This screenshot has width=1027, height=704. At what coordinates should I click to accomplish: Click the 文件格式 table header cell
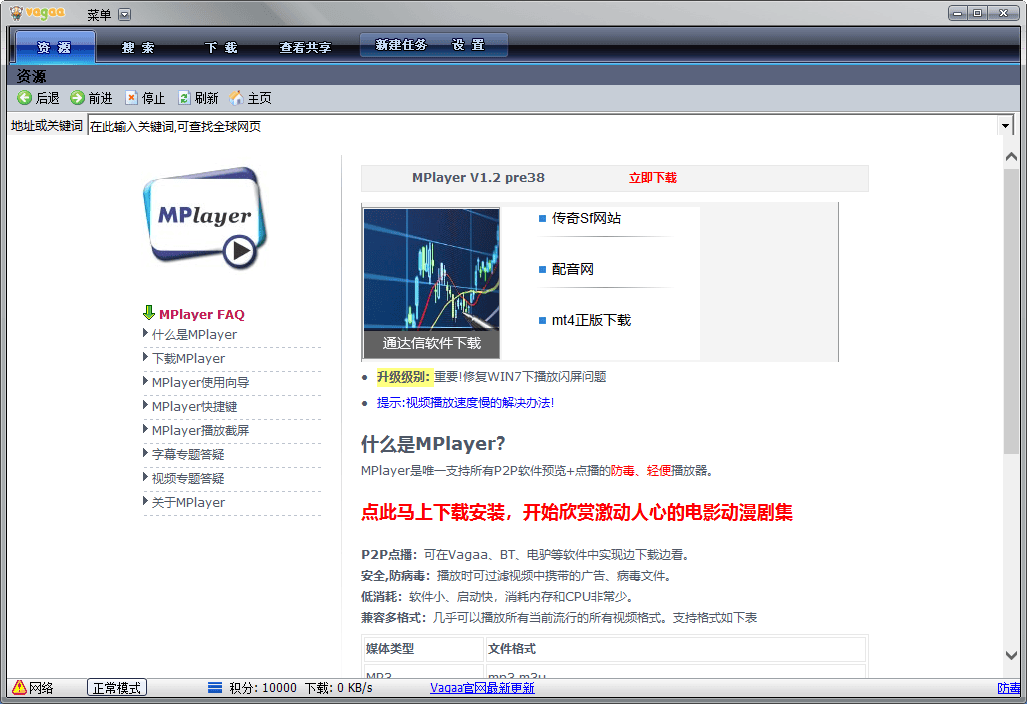point(675,649)
